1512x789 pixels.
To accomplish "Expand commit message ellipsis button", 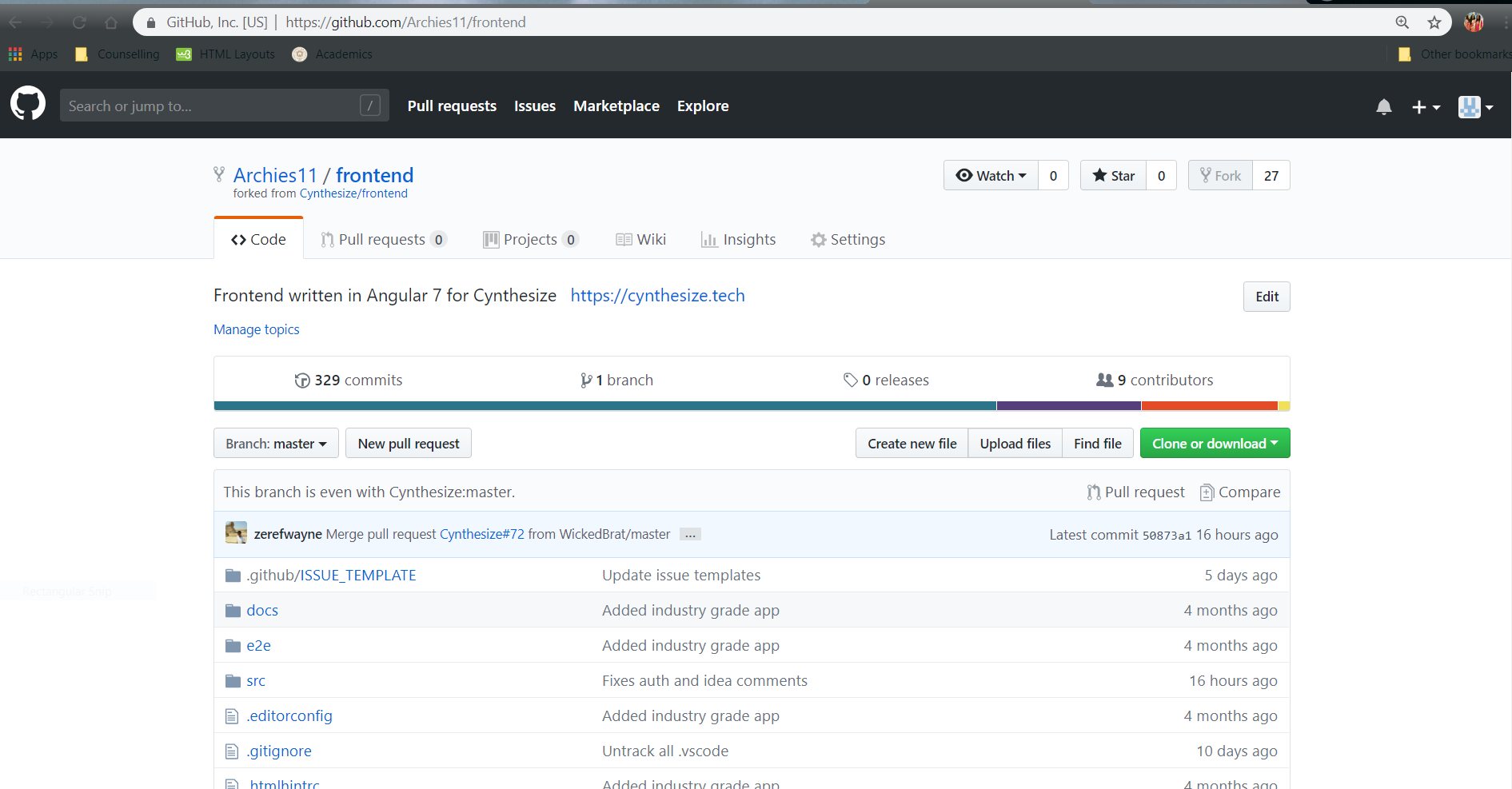I will (690, 534).
